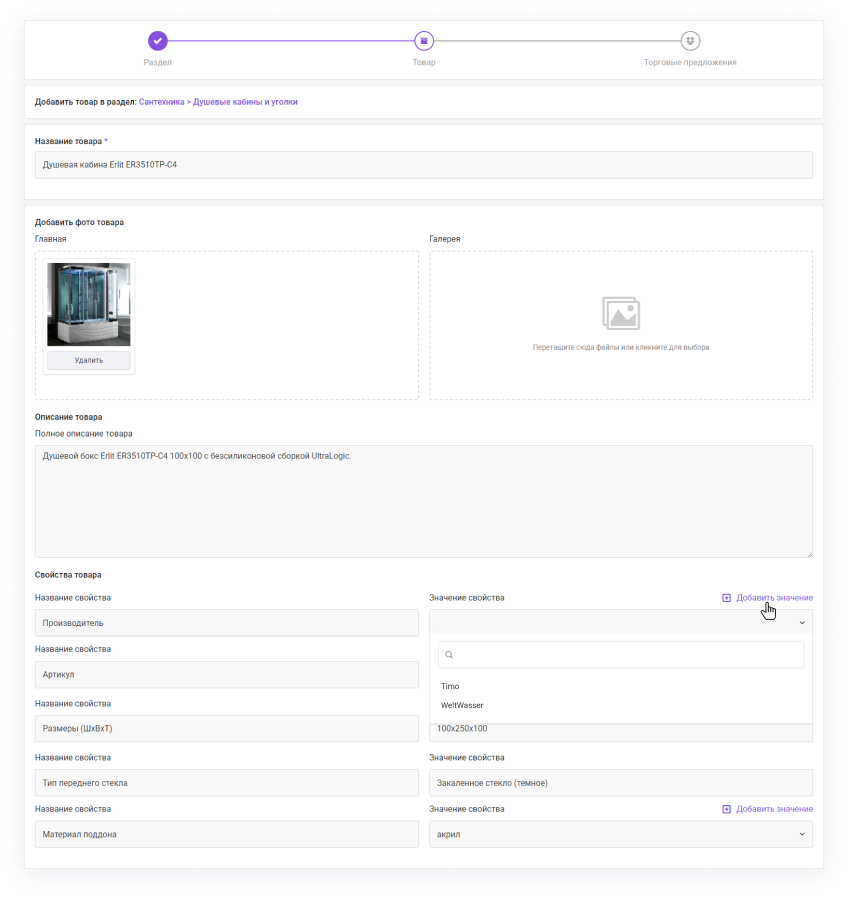Click the shower cabin main photo thumbnail
The width and height of the screenshot is (848, 897).
click(x=89, y=304)
